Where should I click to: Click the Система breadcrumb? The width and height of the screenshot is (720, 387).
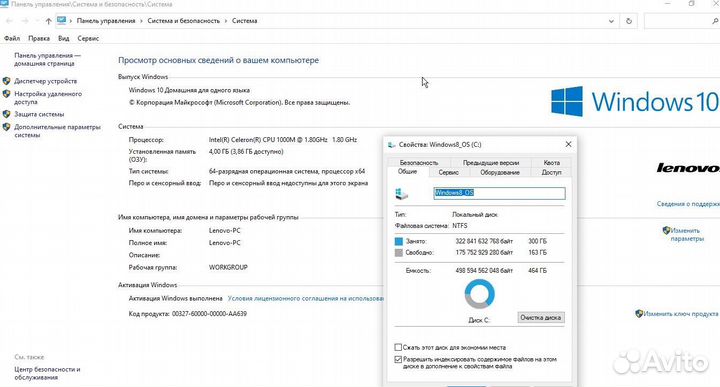coord(244,21)
